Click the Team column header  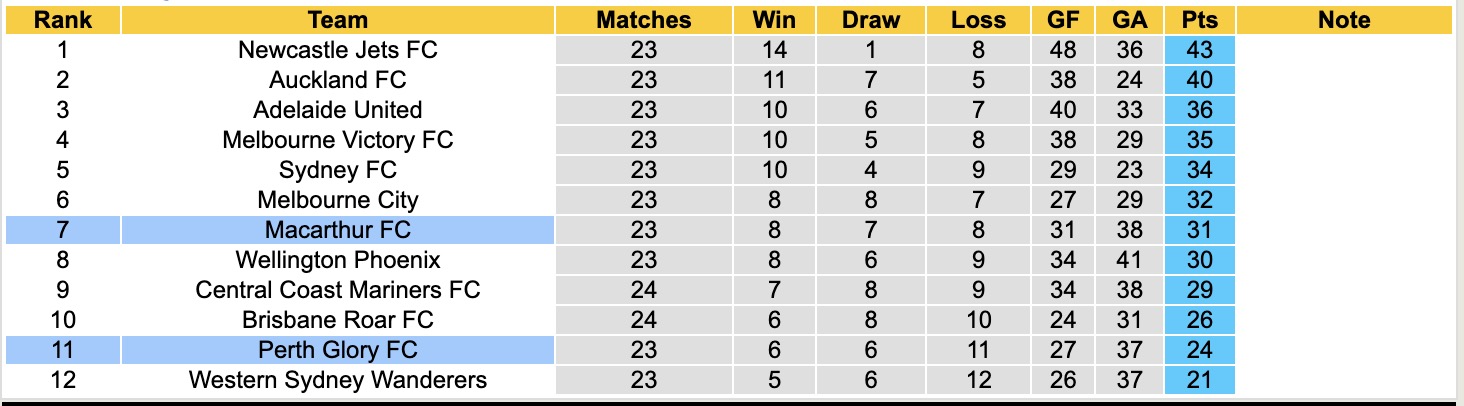(338, 20)
